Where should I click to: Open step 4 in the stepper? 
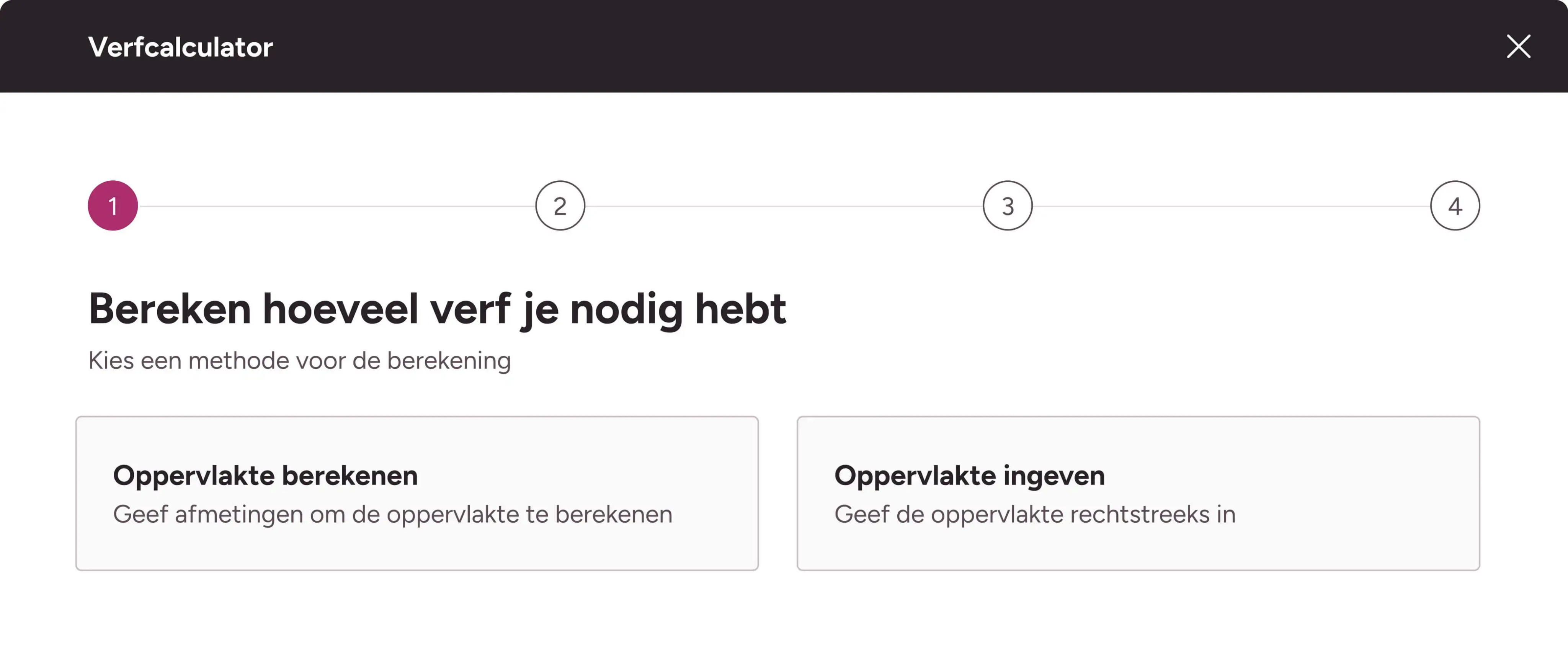[x=1455, y=206]
